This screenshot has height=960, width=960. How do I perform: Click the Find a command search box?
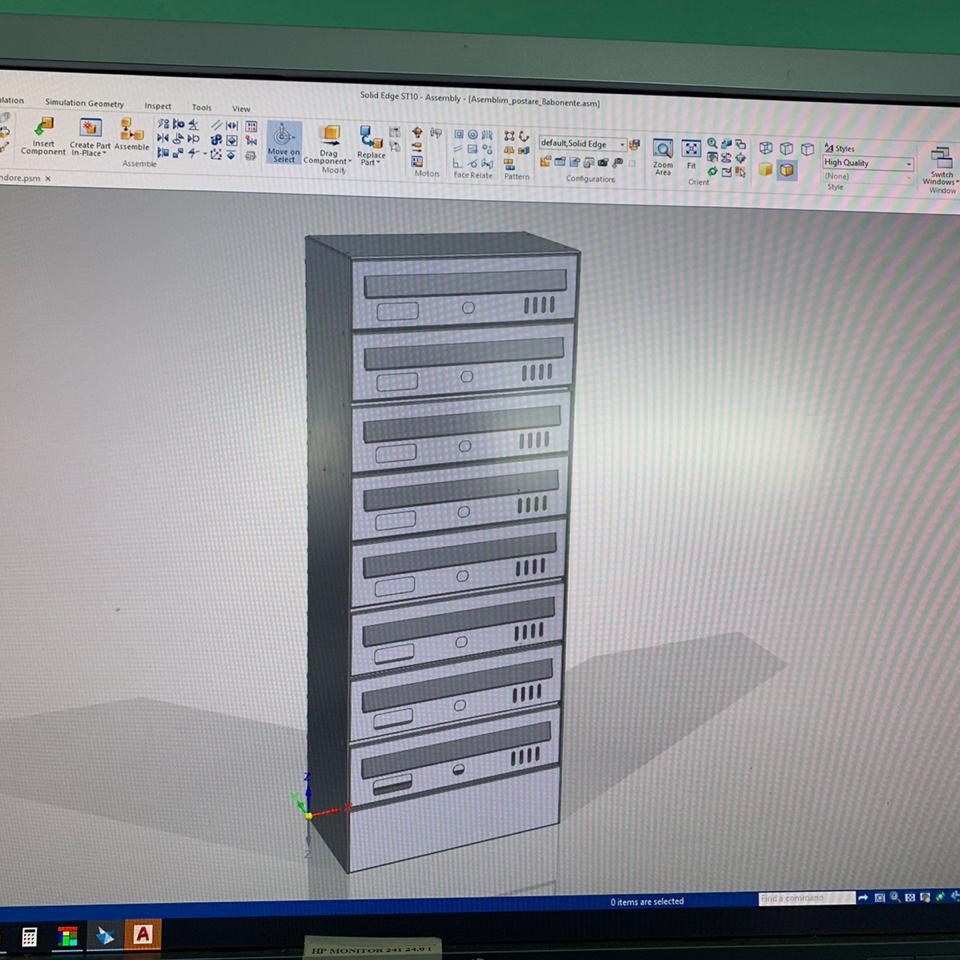click(806, 898)
